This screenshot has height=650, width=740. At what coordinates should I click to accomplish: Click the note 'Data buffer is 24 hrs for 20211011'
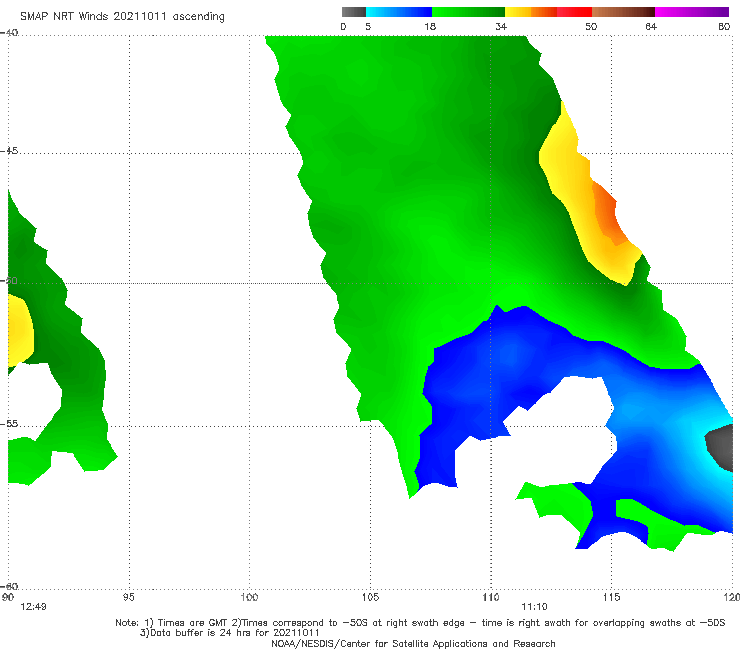pyautogui.click(x=229, y=633)
